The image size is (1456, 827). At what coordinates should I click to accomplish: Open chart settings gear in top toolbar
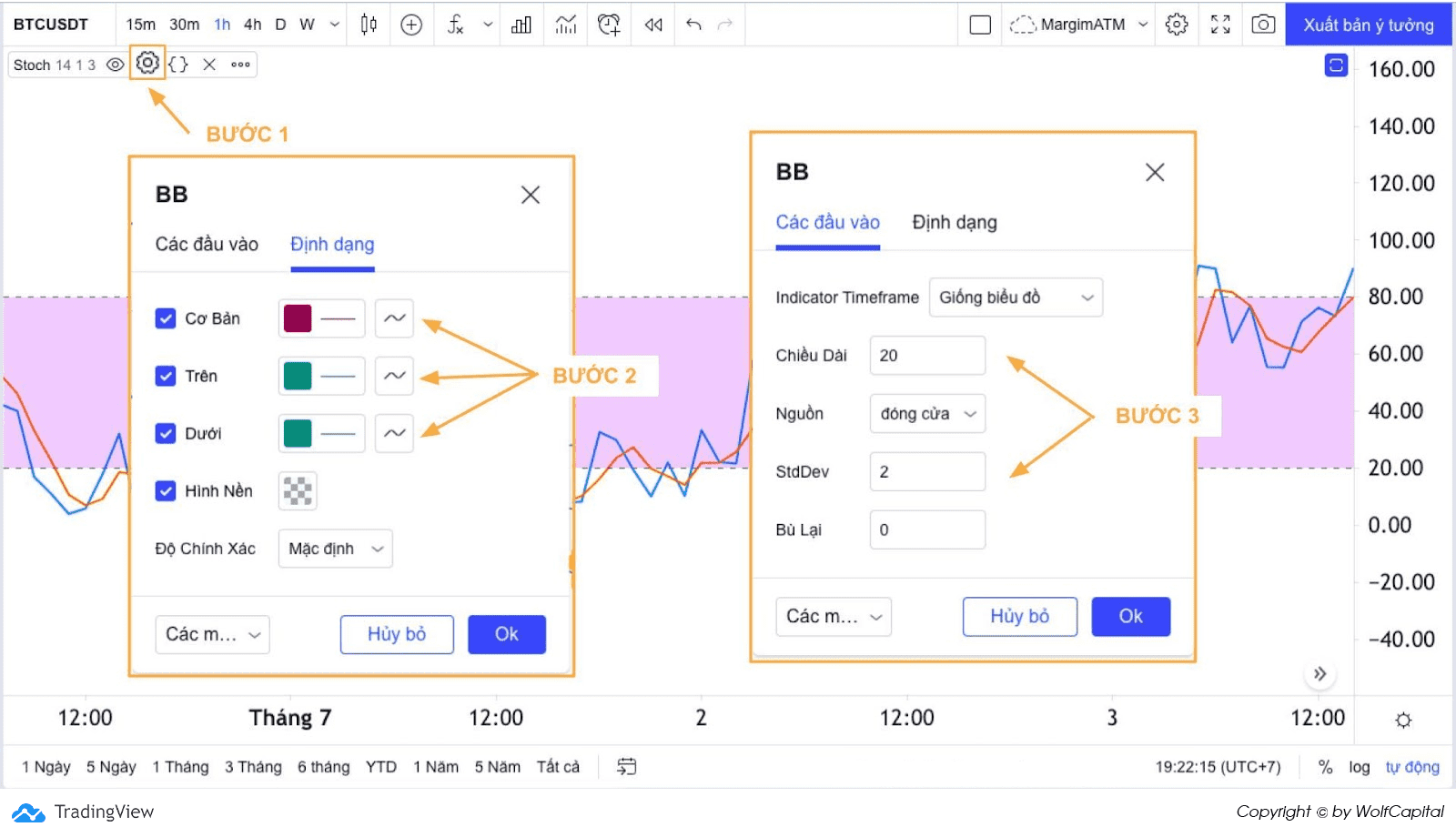pos(1177,25)
